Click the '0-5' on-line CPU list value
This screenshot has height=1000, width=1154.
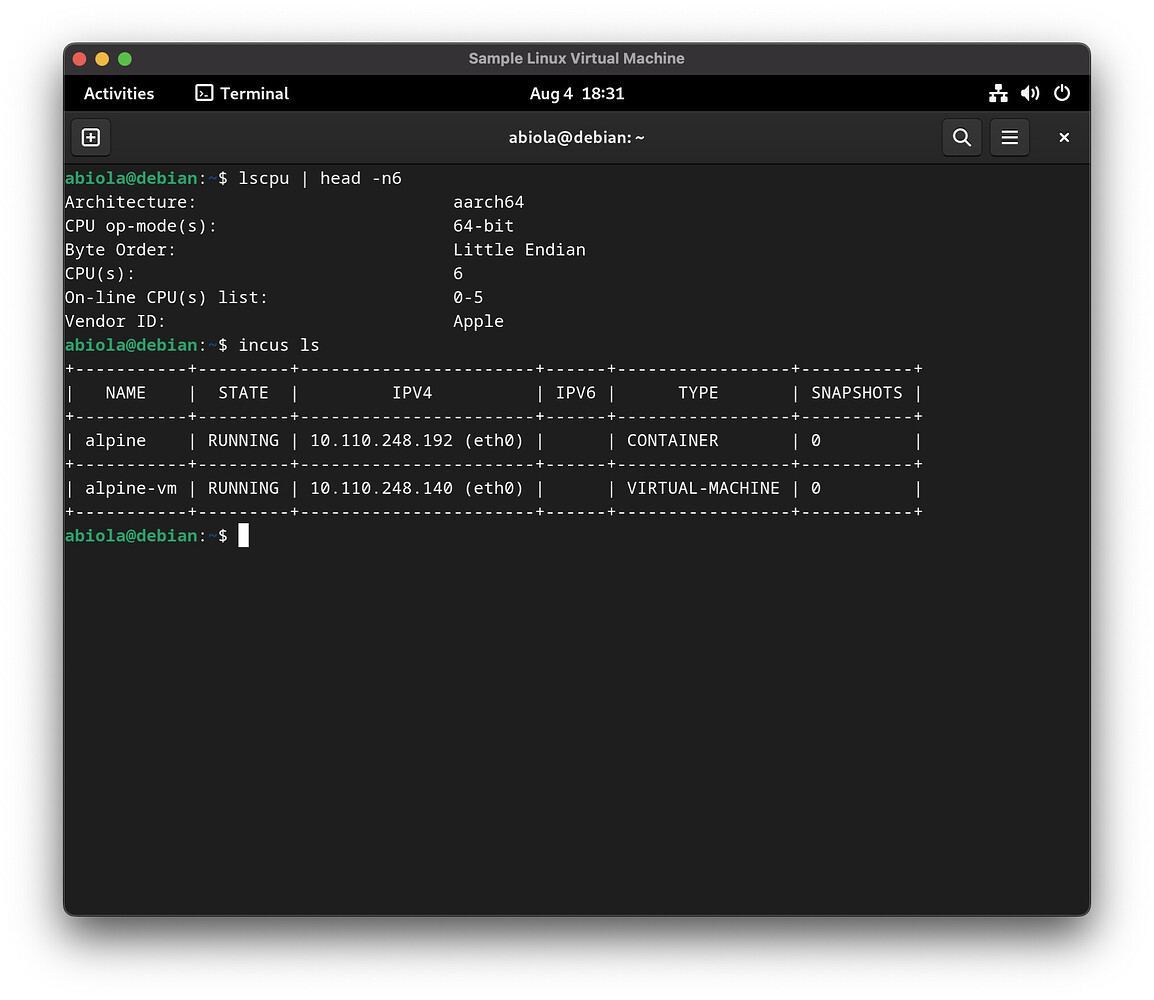(468, 297)
